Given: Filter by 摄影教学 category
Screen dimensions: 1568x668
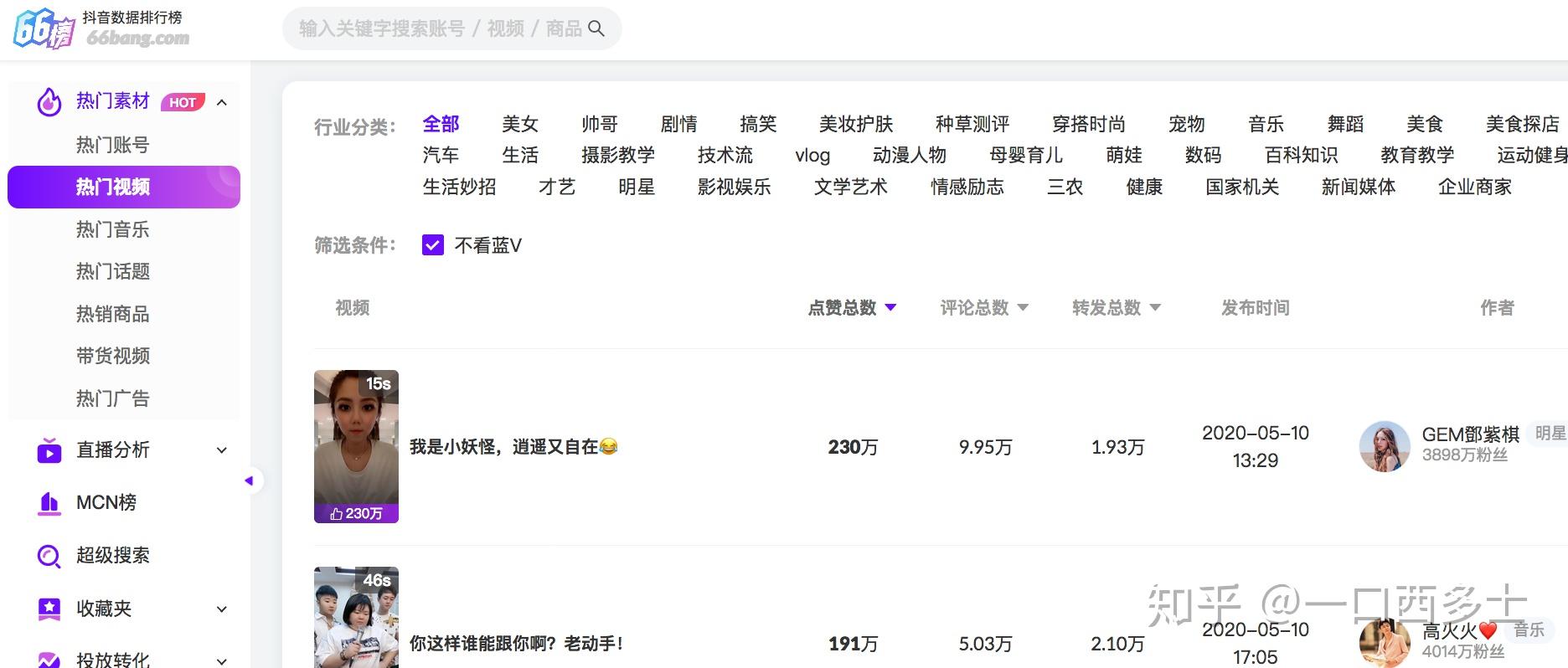Looking at the screenshot, I should click(x=618, y=155).
